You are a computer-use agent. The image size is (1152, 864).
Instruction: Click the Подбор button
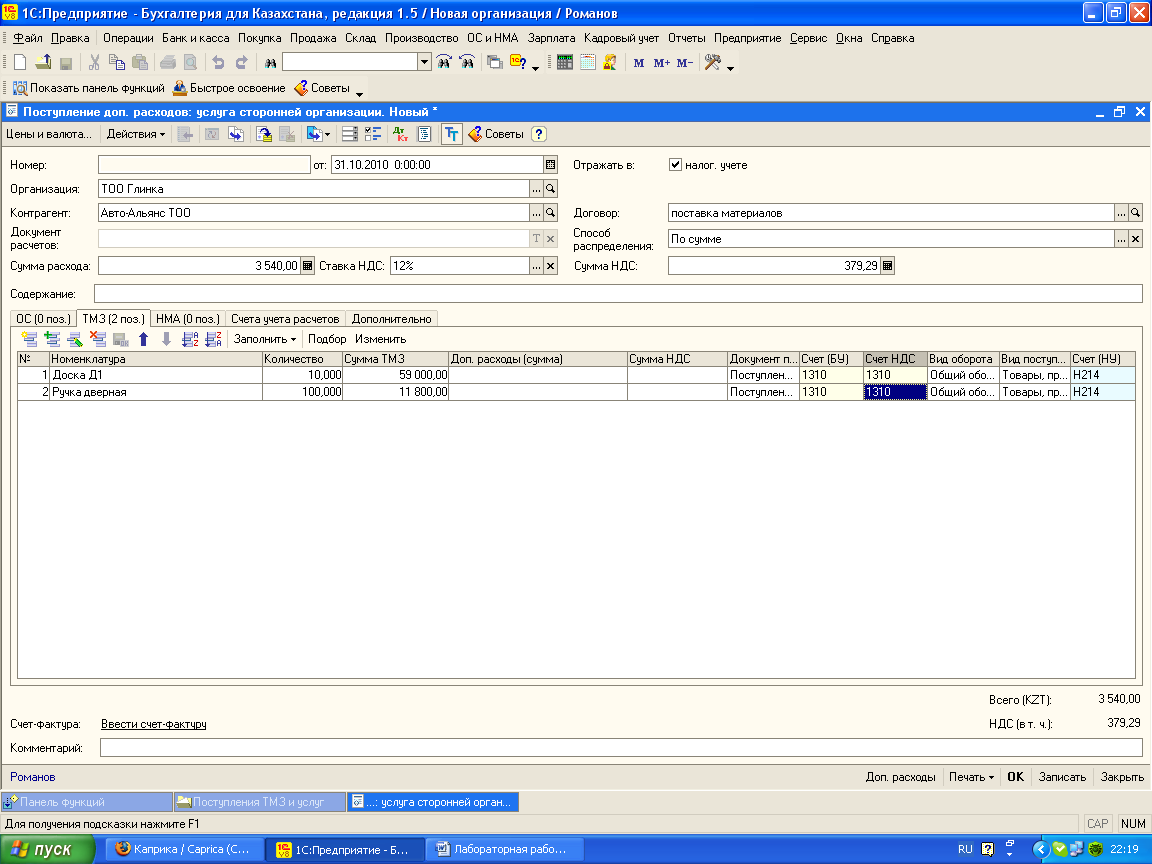click(x=327, y=339)
